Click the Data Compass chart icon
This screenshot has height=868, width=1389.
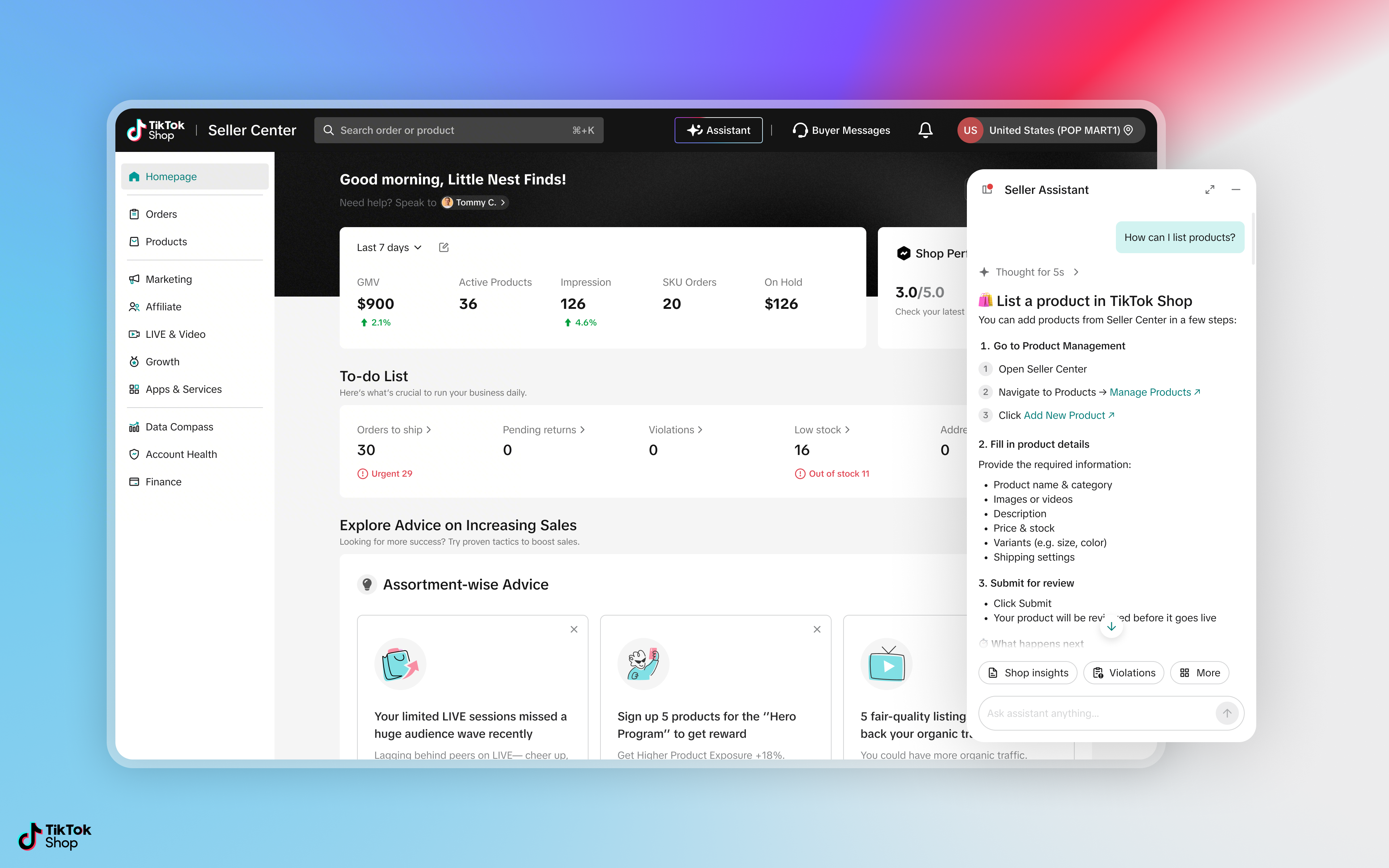coord(134,426)
